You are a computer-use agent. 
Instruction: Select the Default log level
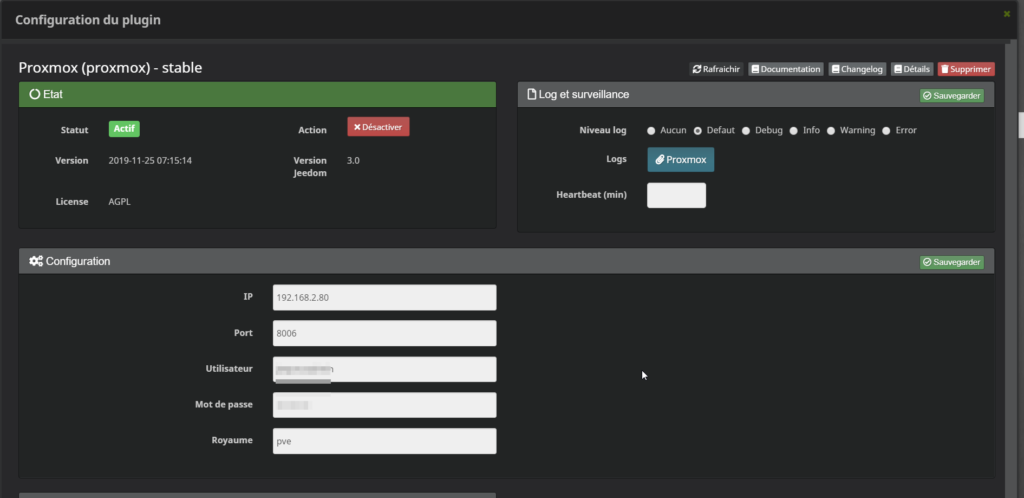(697, 131)
